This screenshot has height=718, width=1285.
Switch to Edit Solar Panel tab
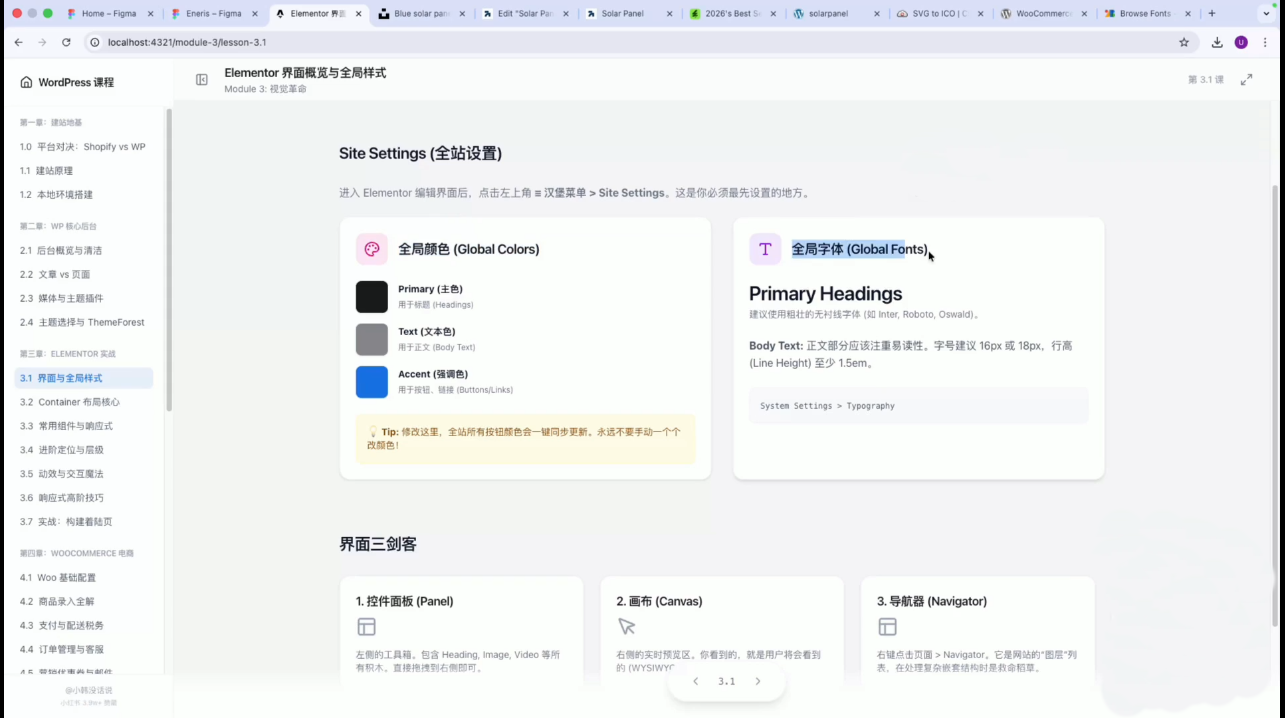525,14
